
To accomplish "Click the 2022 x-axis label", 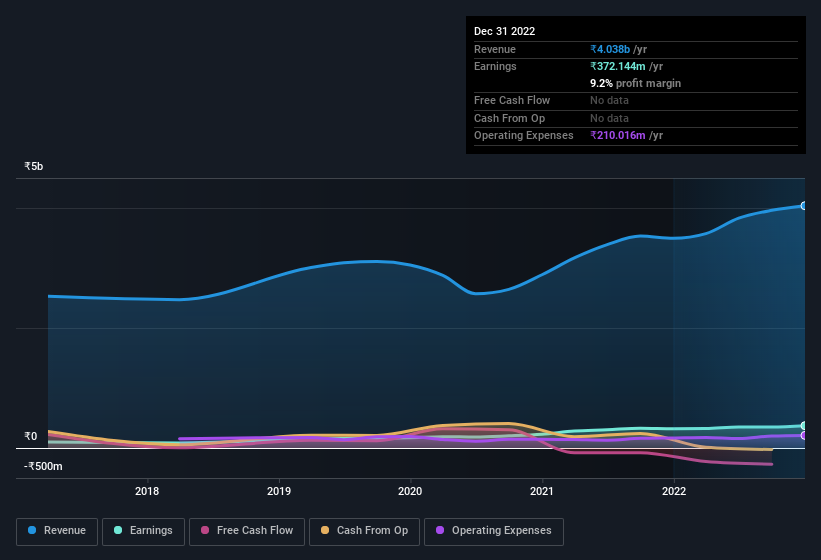I will 673,491.
